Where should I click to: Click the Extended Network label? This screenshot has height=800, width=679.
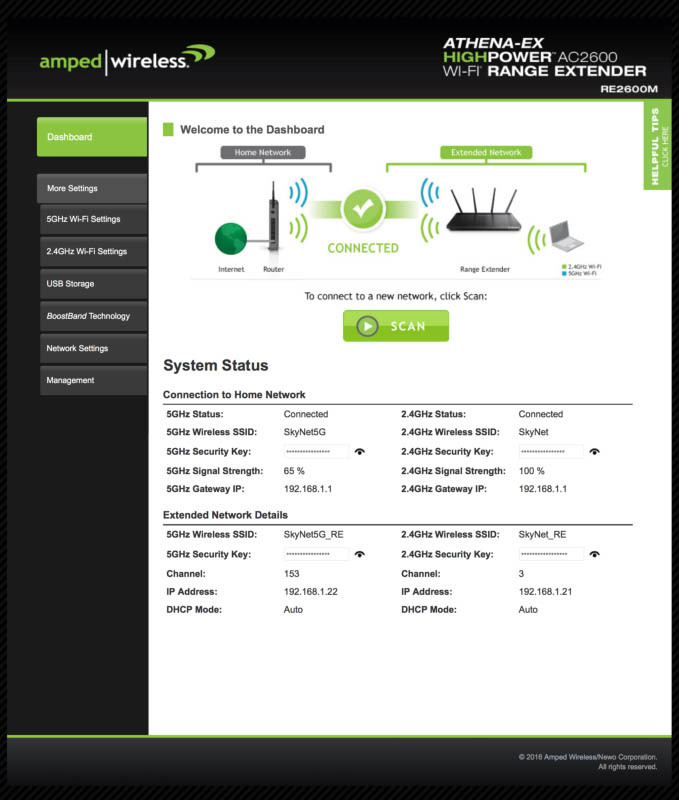(x=486, y=153)
